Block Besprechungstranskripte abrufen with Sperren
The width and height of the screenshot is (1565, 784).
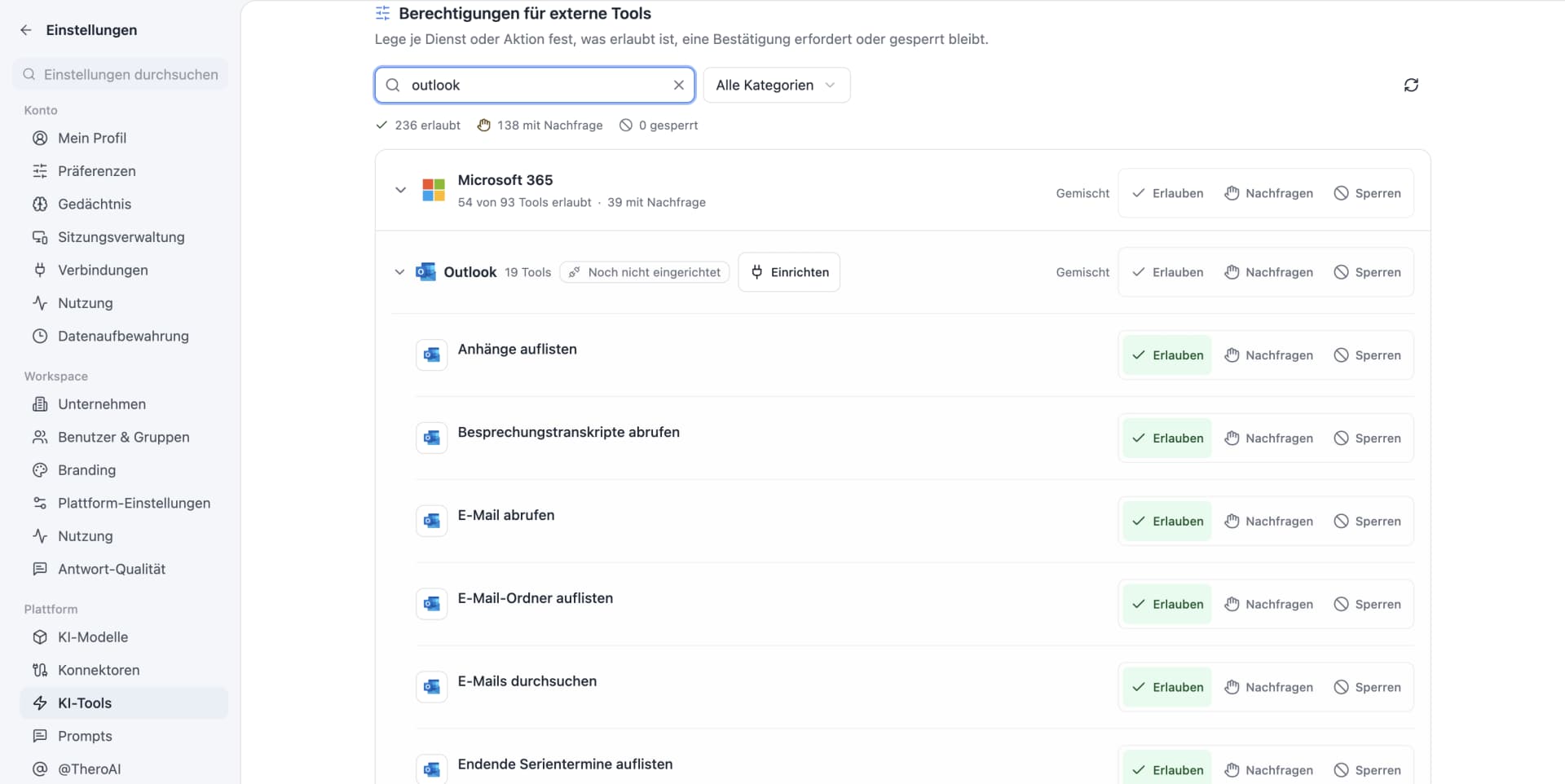click(1367, 438)
